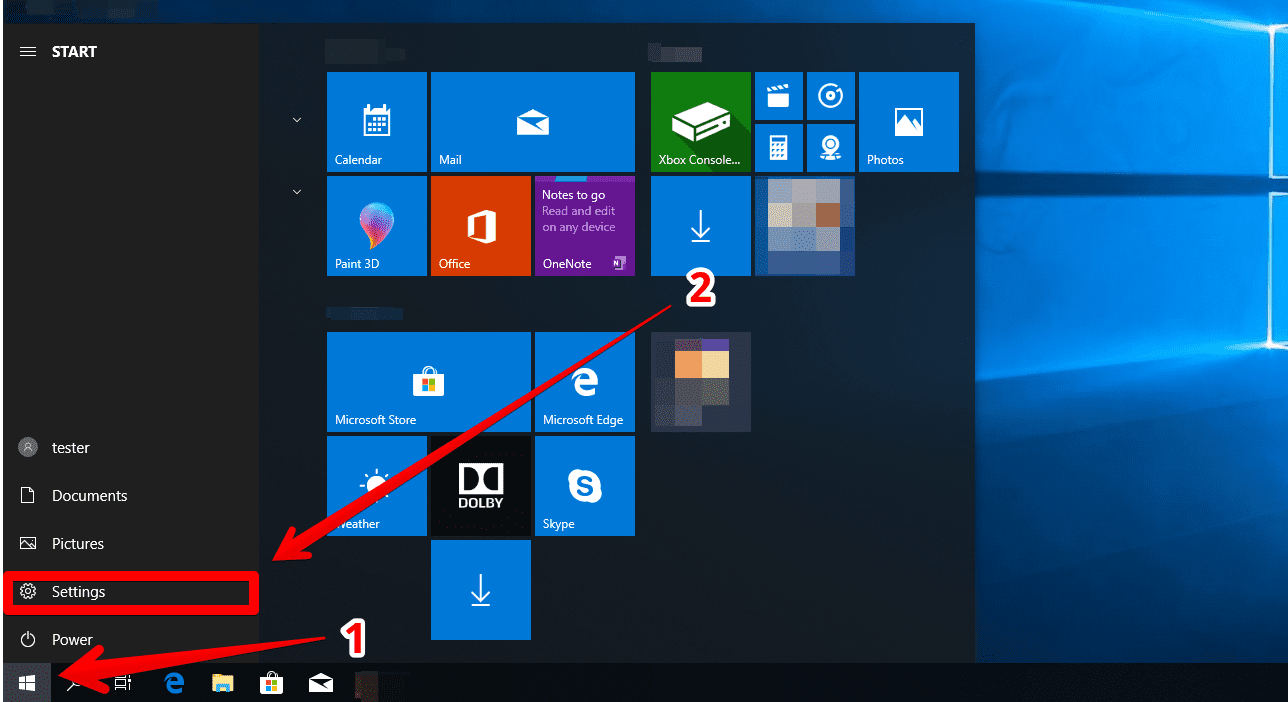1288x702 pixels.
Task: Open the Weather tile
Action: click(377, 486)
